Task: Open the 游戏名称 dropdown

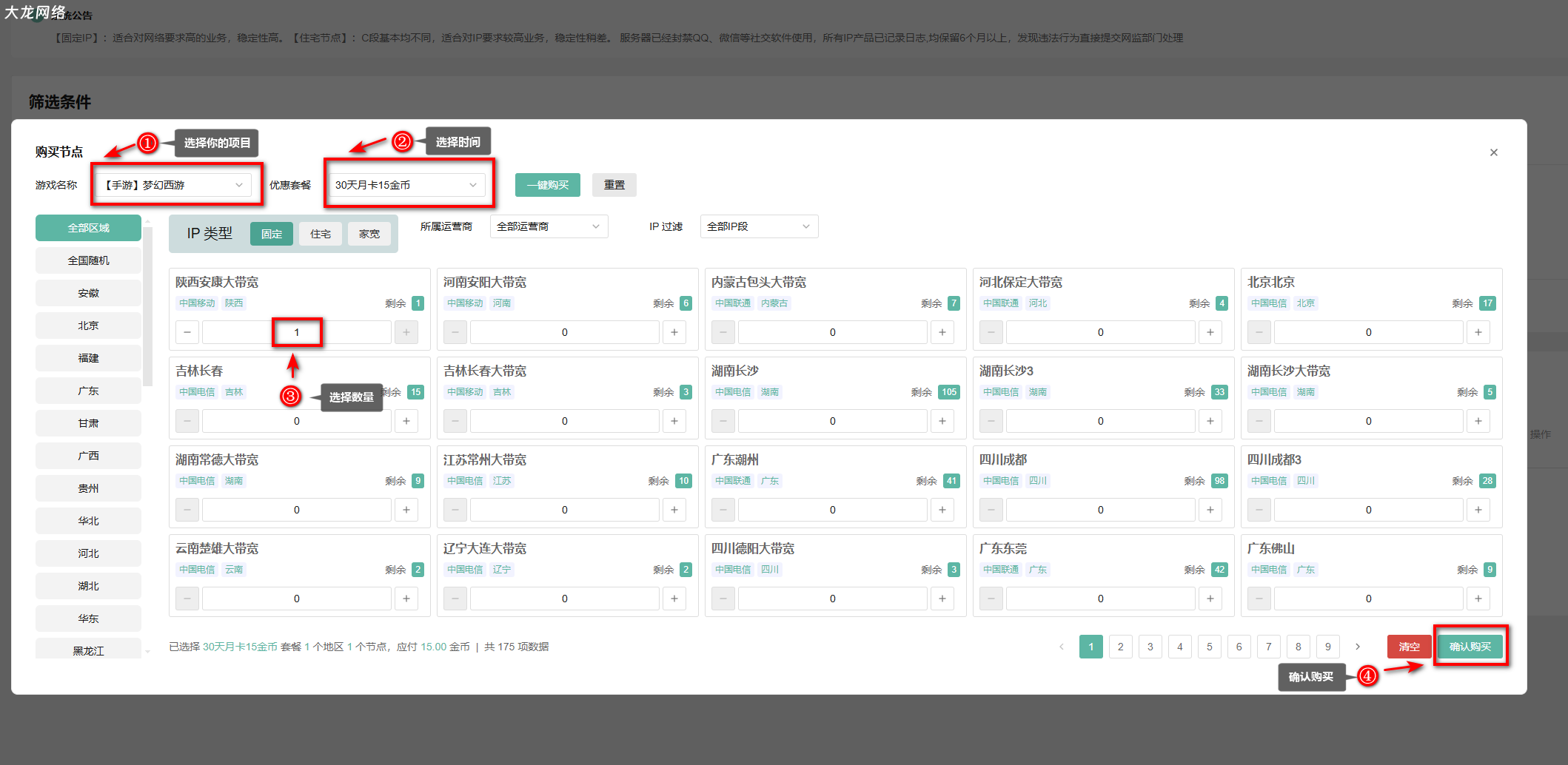Action: click(x=175, y=185)
